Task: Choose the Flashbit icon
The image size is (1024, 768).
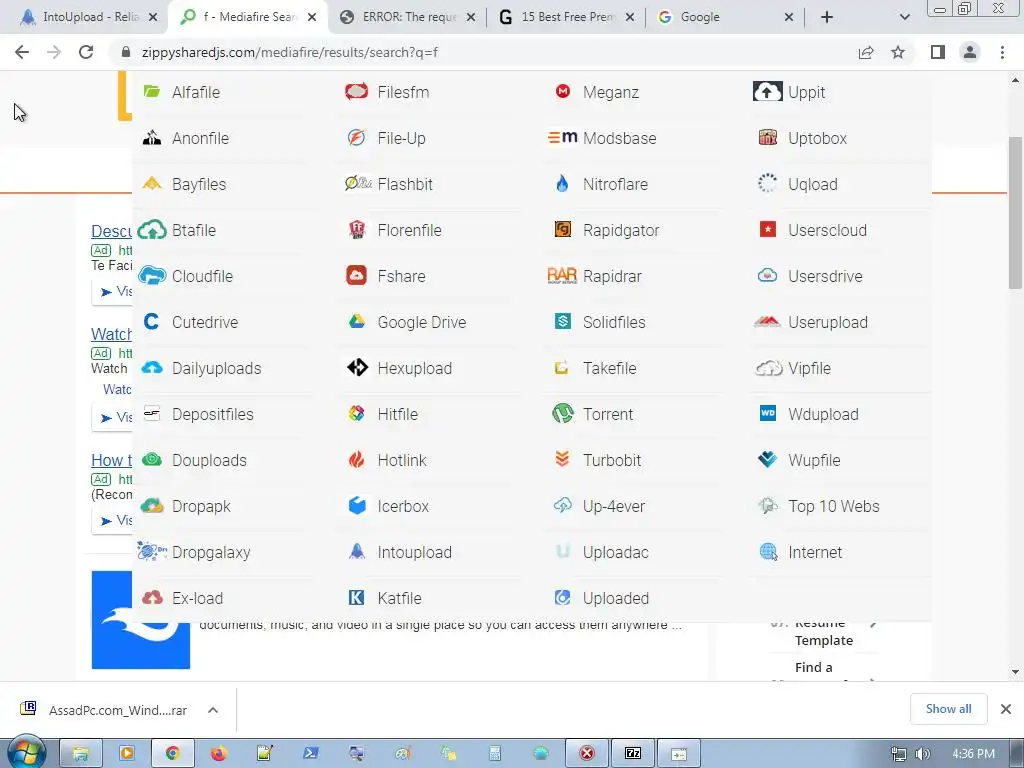Action: [358, 184]
